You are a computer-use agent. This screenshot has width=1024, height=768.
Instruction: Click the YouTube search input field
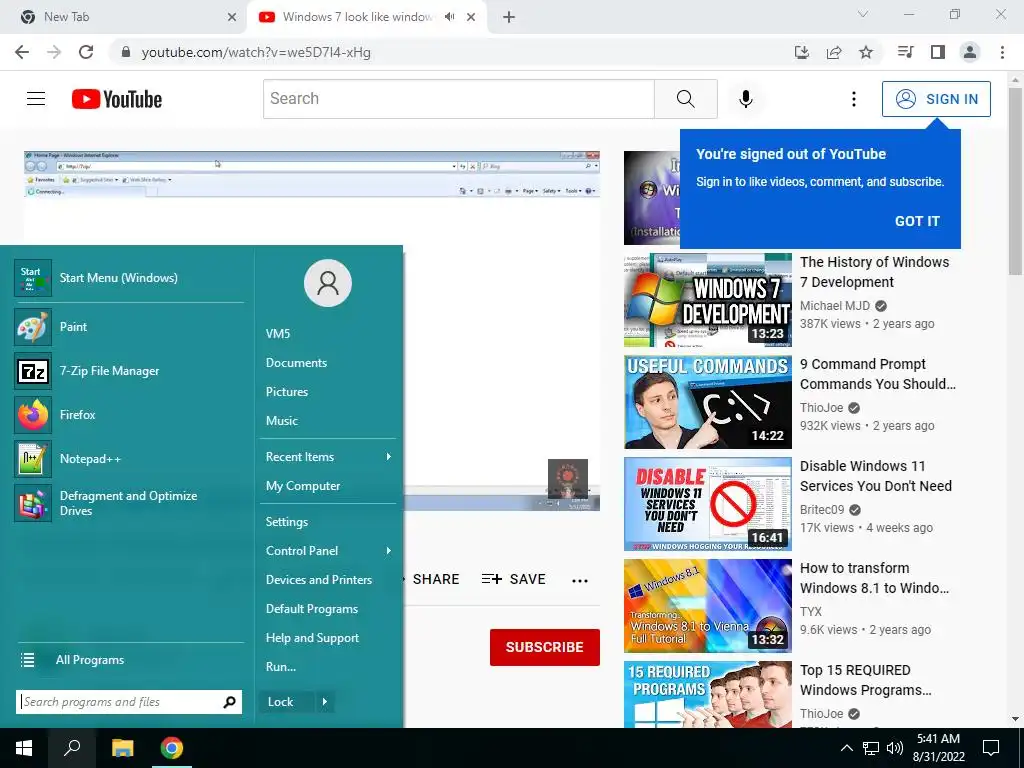click(x=458, y=99)
